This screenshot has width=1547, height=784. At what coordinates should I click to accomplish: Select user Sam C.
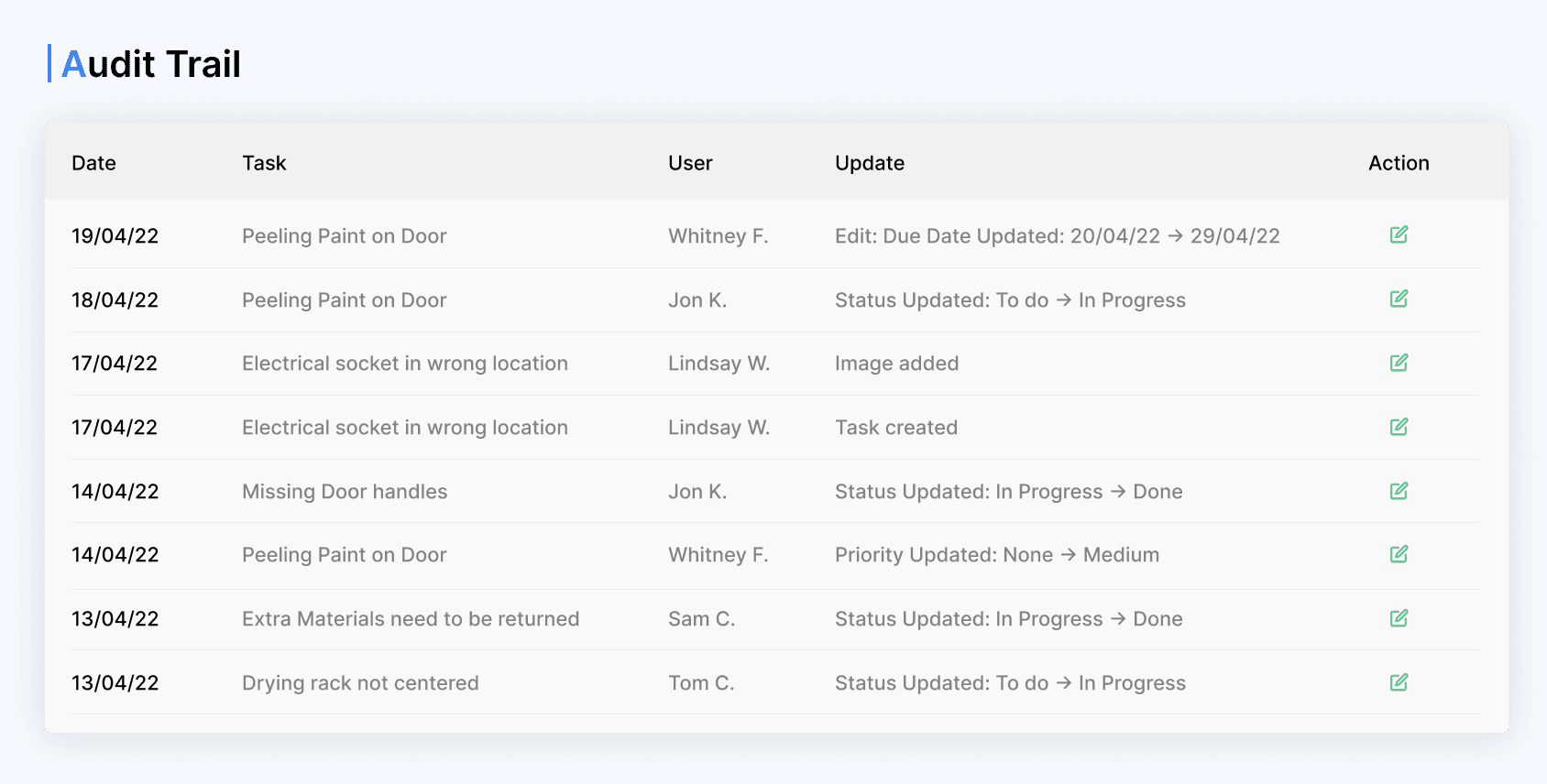pyautogui.click(x=701, y=619)
